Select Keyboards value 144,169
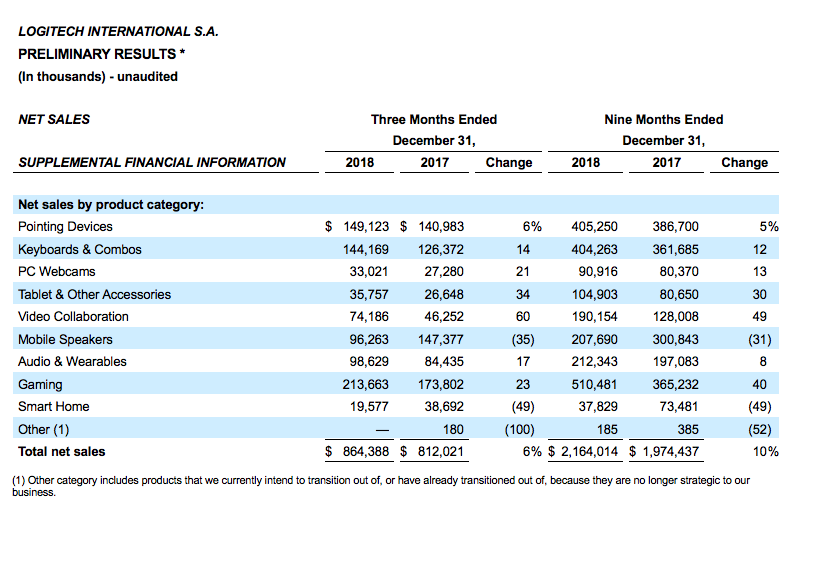Viewport: 824px width, 563px height. click(x=366, y=249)
